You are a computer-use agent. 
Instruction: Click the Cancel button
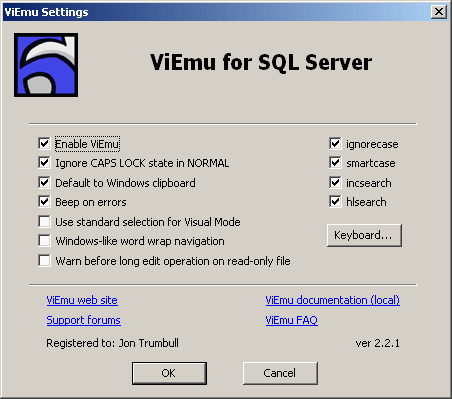pyautogui.click(x=280, y=373)
